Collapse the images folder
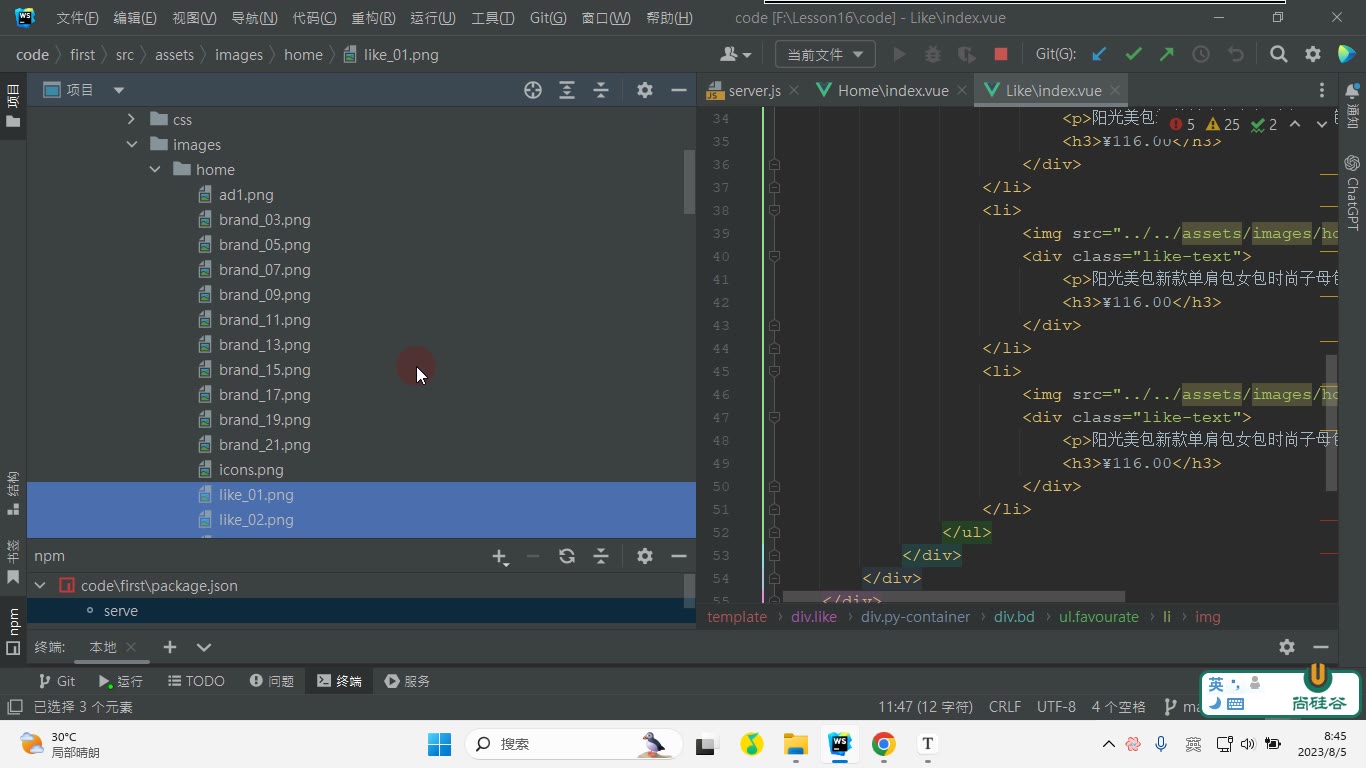 click(x=131, y=145)
